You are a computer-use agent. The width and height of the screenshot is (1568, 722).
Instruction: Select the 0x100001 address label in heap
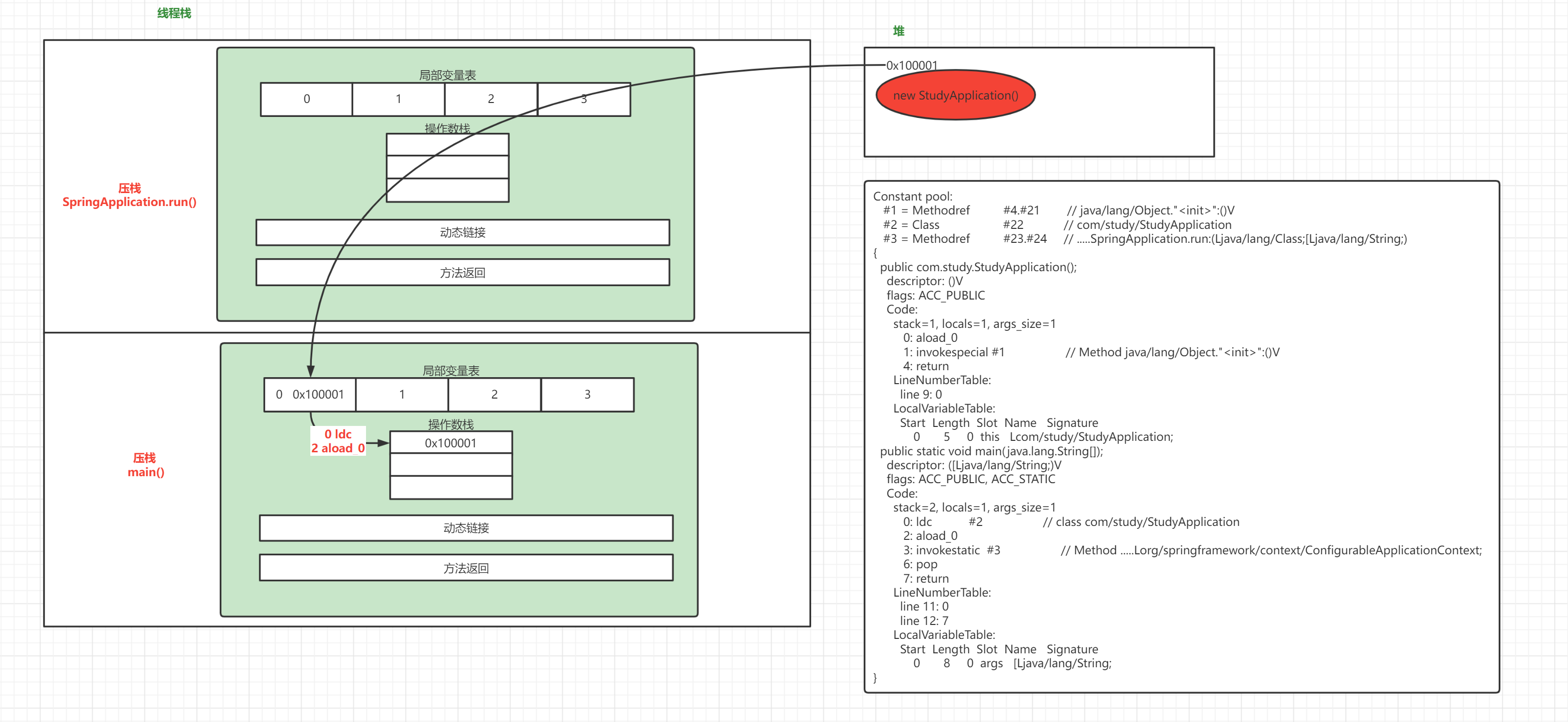(x=911, y=65)
